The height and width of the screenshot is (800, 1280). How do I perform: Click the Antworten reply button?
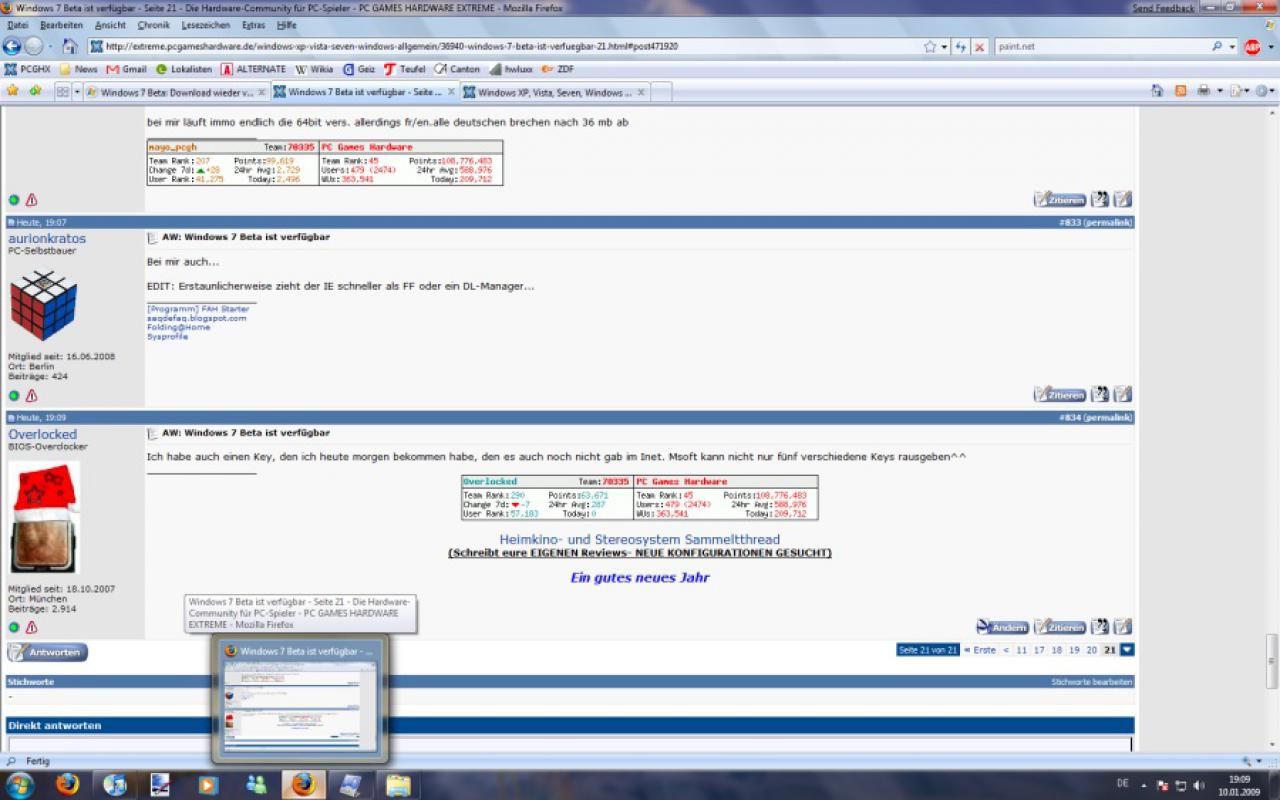click(x=48, y=652)
